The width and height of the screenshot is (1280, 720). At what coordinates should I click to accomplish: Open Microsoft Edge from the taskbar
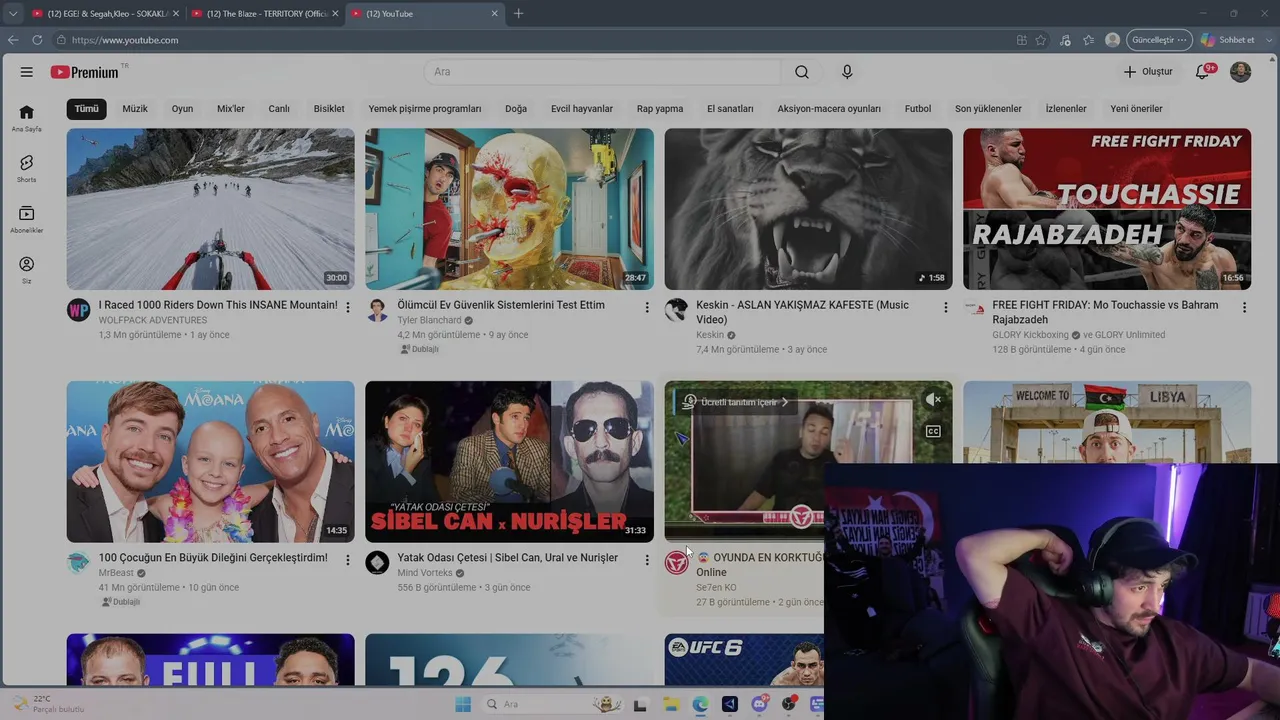(700, 704)
